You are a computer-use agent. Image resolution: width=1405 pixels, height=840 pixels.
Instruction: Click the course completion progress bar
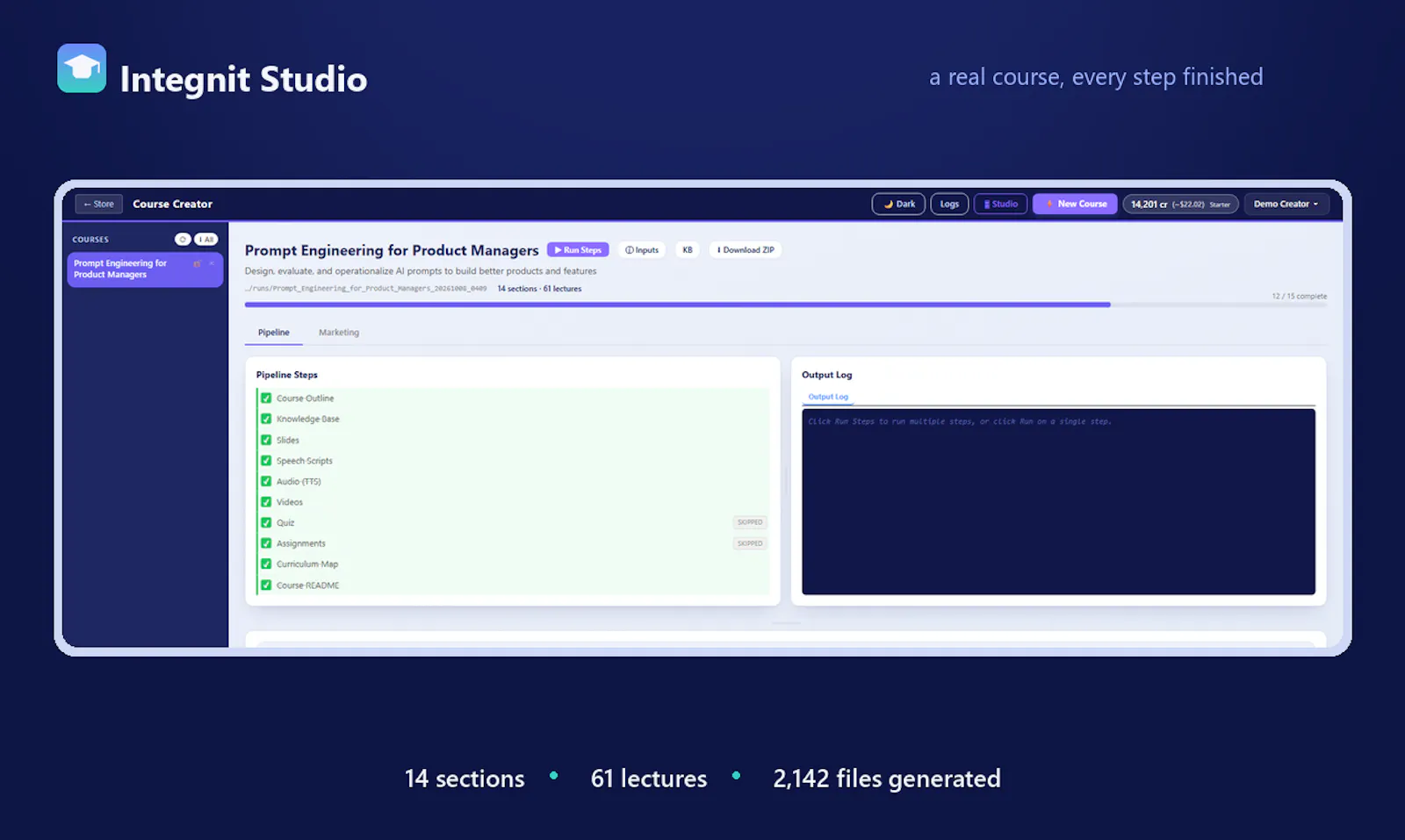pyautogui.click(x=785, y=305)
